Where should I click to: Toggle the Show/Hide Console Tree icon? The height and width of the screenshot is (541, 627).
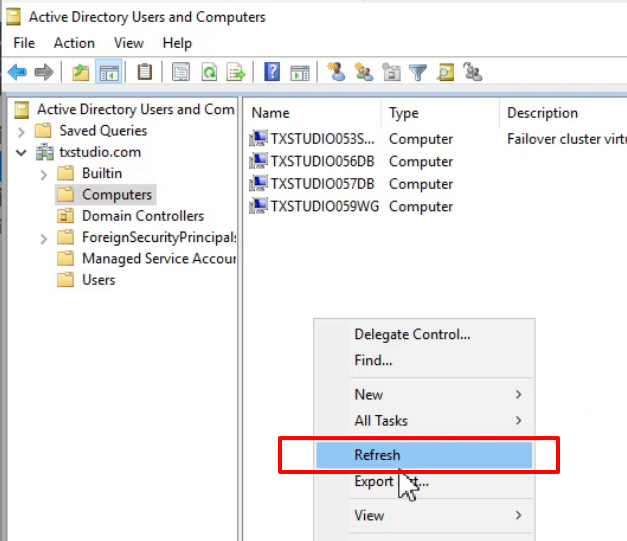click(x=109, y=72)
